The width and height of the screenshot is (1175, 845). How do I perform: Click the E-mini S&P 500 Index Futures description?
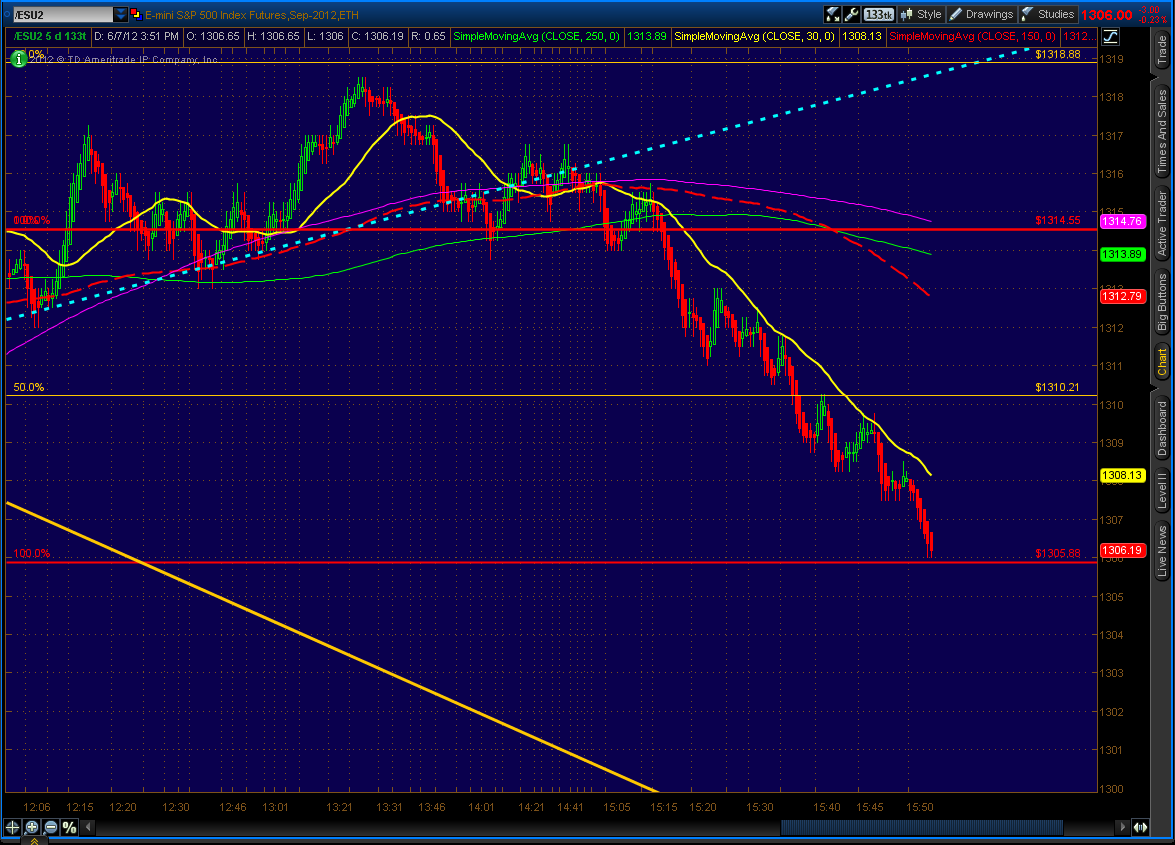coord(252,15)
